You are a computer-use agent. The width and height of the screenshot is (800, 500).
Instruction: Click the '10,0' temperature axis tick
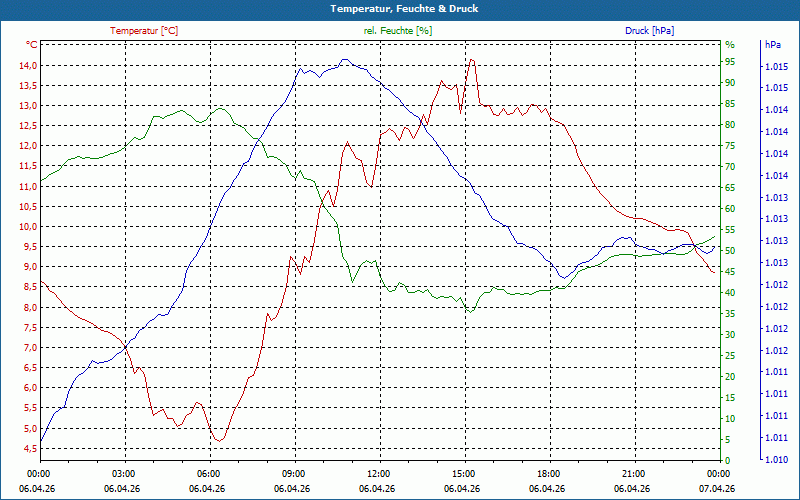[29, 227]
